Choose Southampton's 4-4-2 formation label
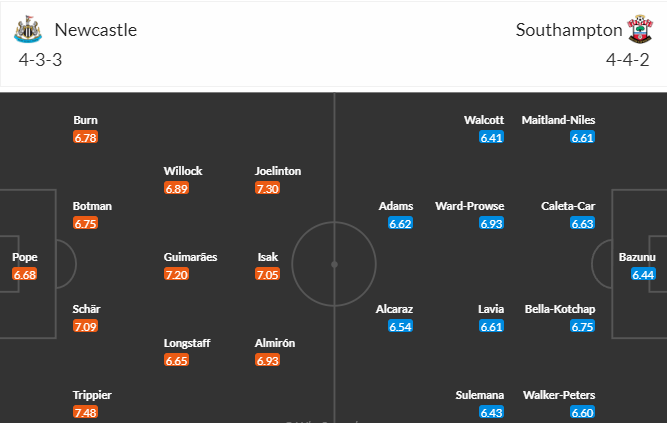The height and width of the screenshot is (423, 667). [627, 60]
